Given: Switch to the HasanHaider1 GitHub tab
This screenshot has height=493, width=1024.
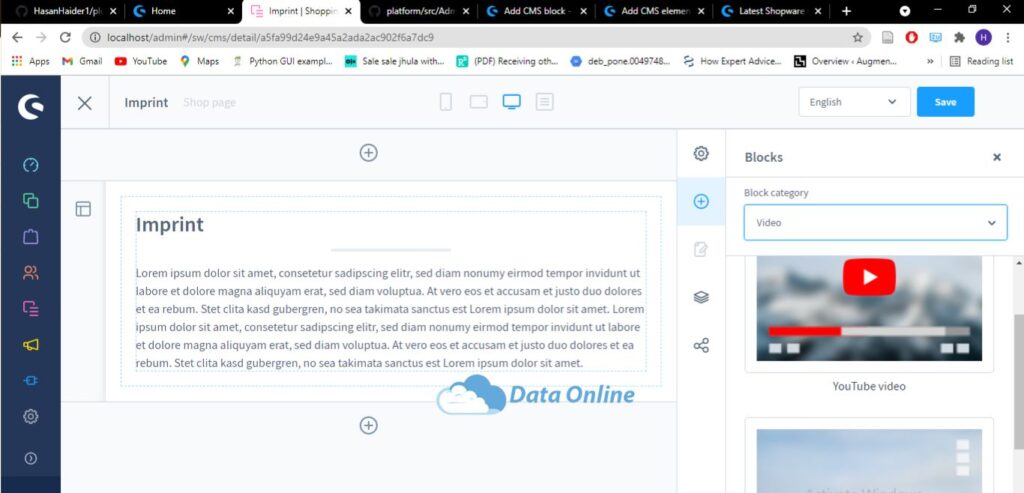Looking at the screenshot, I should pos(67,11).
